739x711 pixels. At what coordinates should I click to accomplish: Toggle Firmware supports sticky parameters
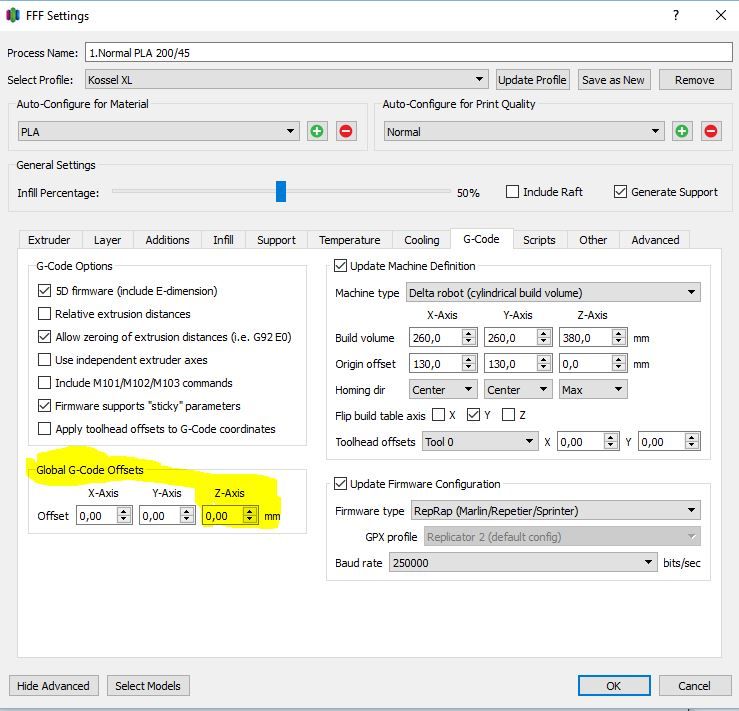point(44,406)
